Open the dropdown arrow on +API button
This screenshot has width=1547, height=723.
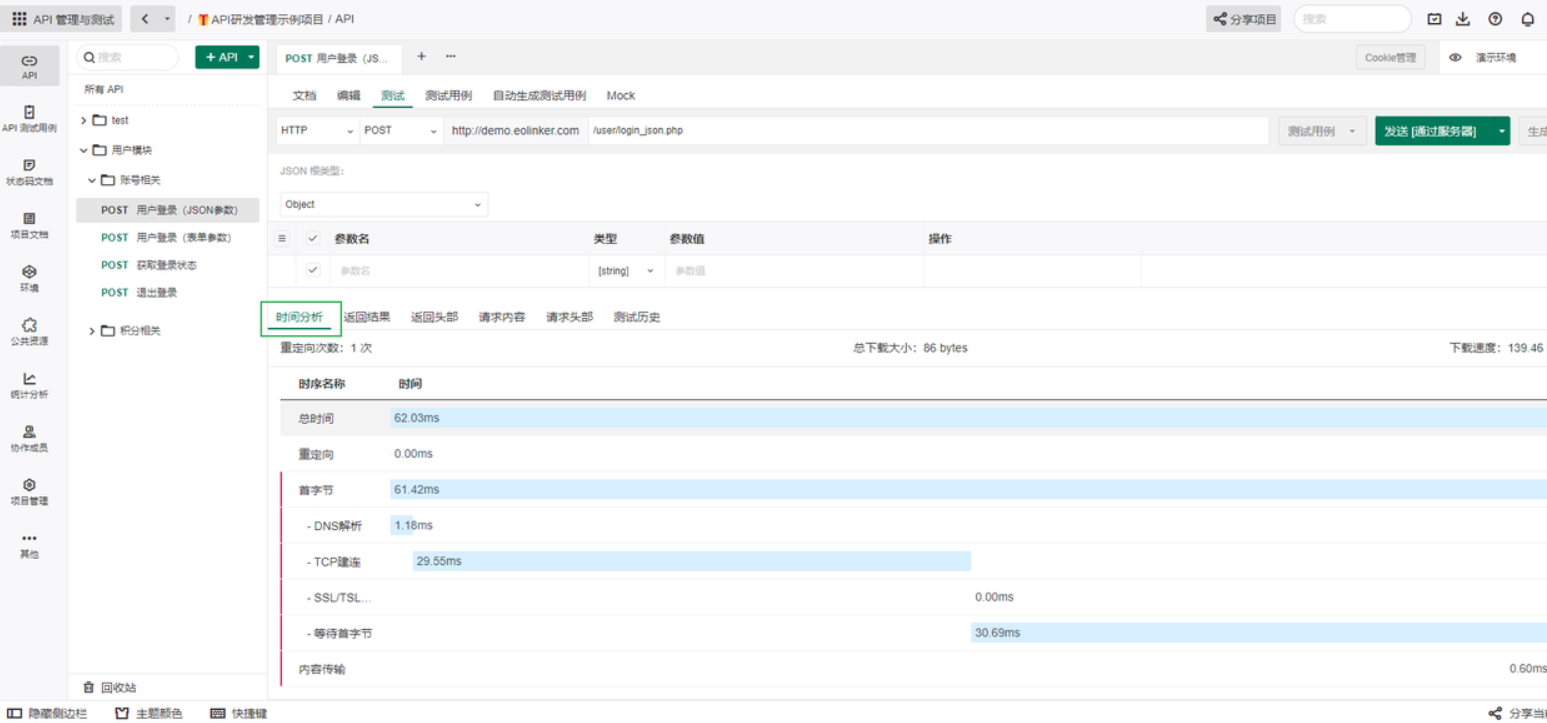tap(251, 58)
